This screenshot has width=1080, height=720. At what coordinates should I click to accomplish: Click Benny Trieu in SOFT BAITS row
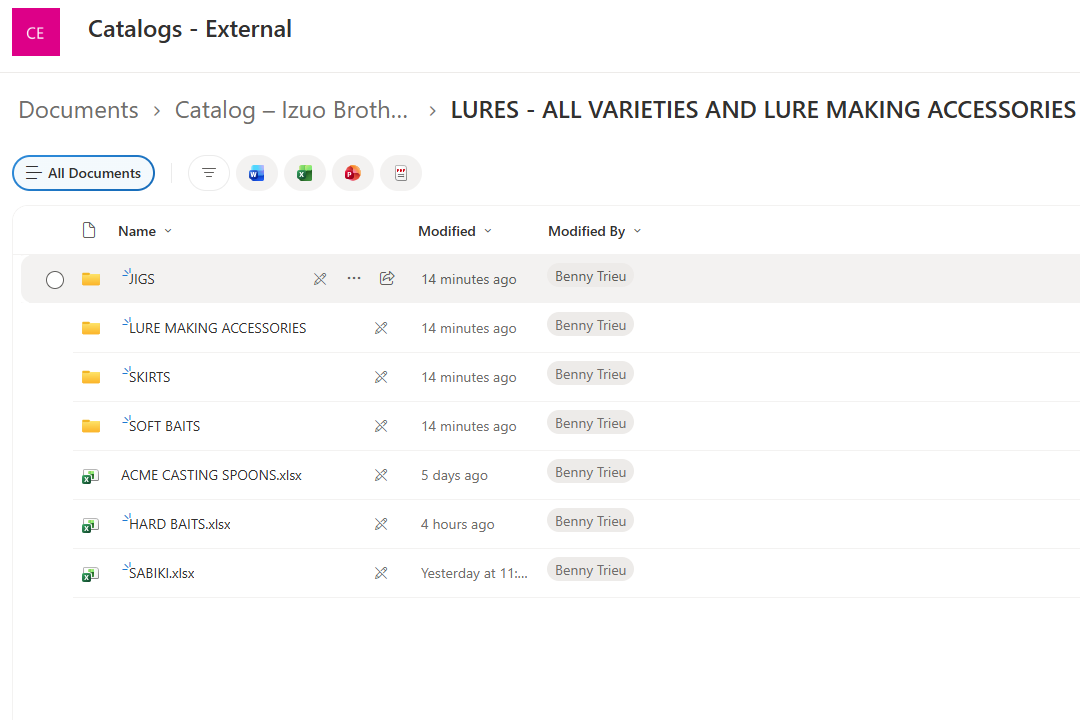[x=590, y=422]
